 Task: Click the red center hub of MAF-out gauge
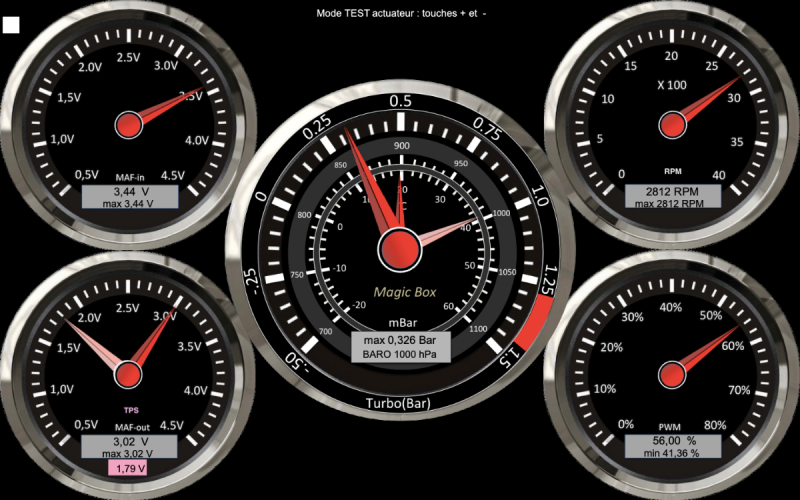[129, 375]
